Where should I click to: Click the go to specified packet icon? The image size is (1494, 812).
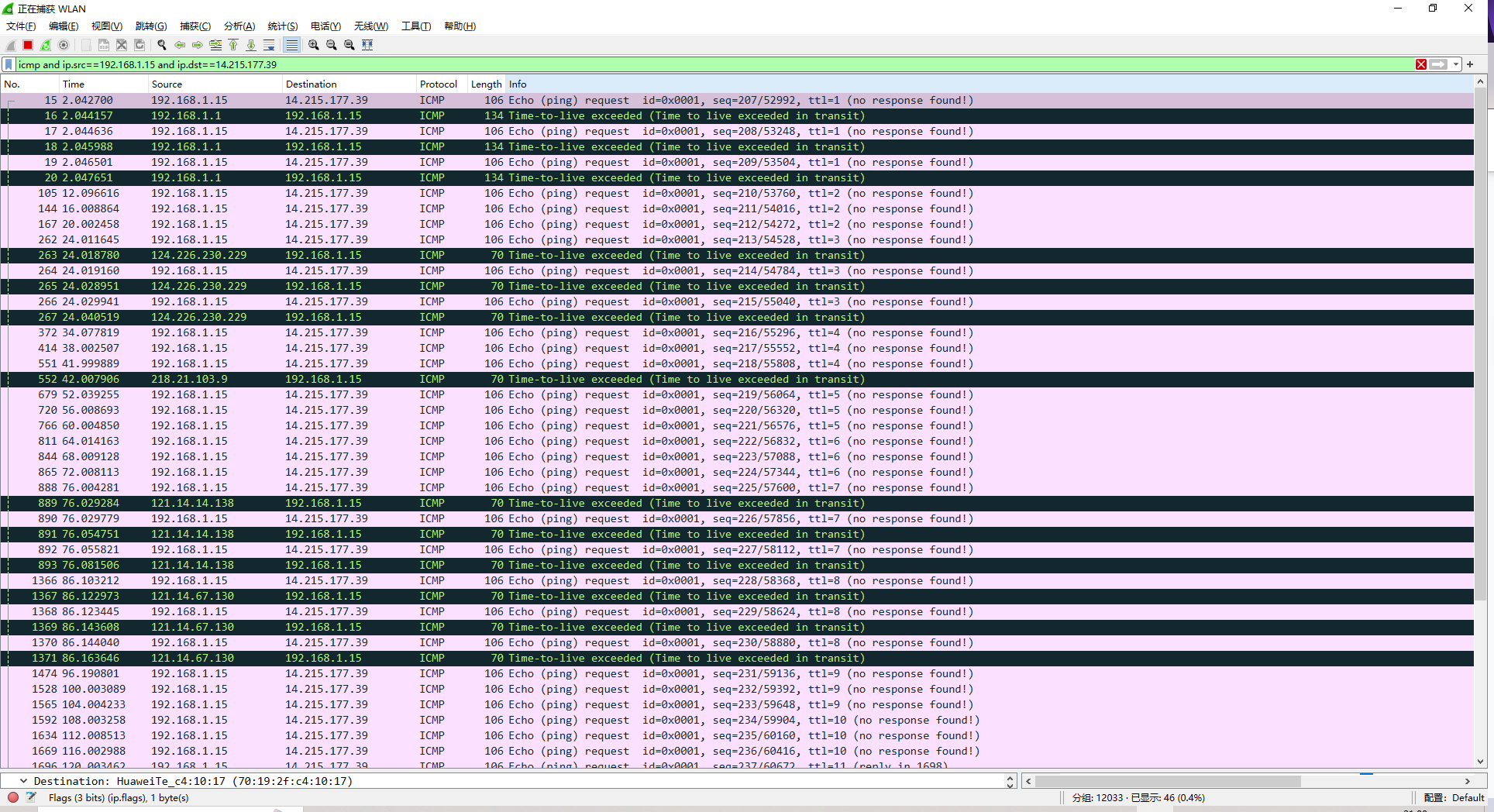point(215,45)
